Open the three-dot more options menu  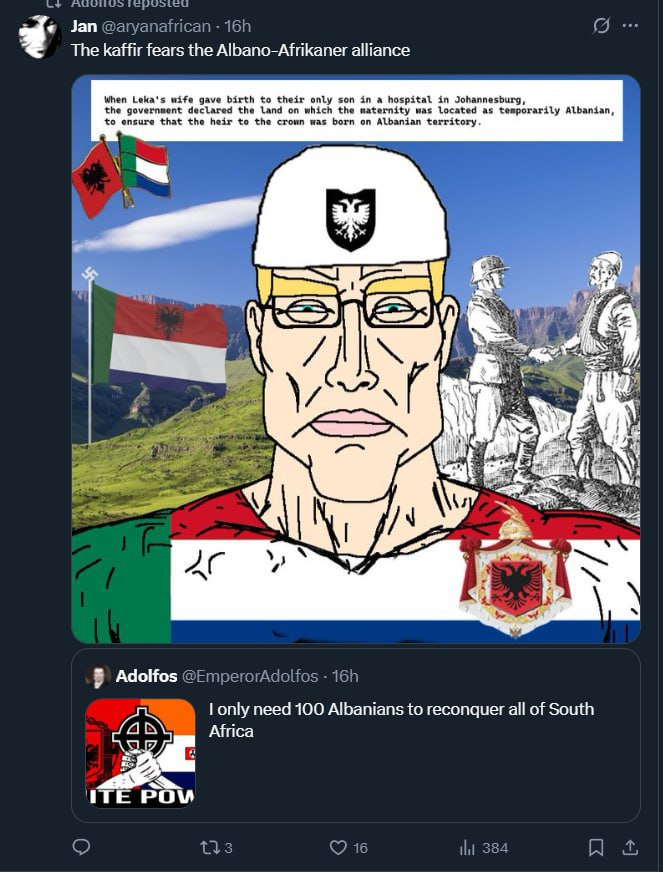pyautogui.click(x=630, y=26)
